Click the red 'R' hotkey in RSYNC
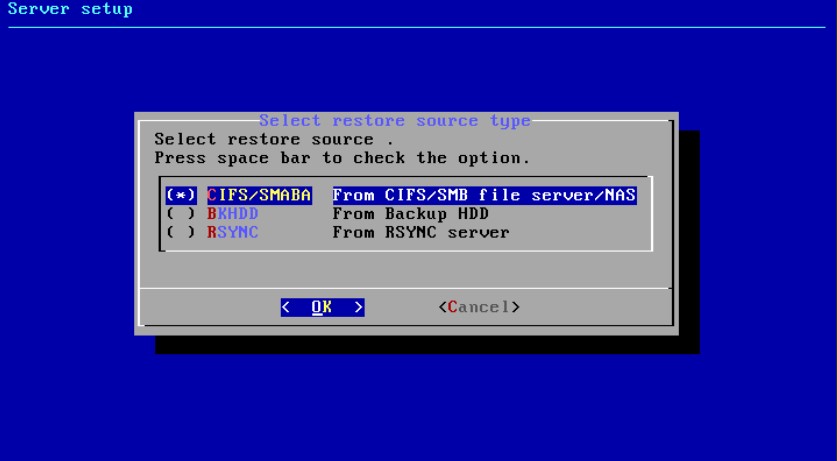 coord(212,233)
